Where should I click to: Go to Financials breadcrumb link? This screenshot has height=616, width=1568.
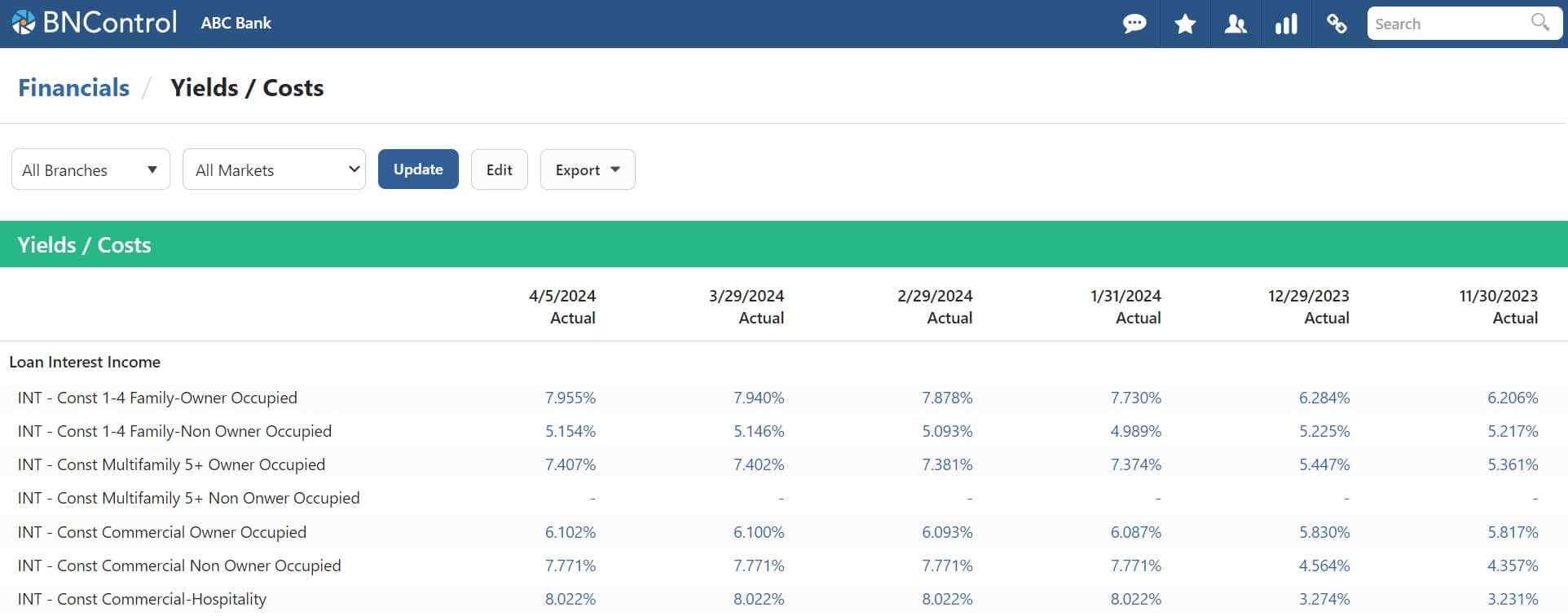[73, 88]
